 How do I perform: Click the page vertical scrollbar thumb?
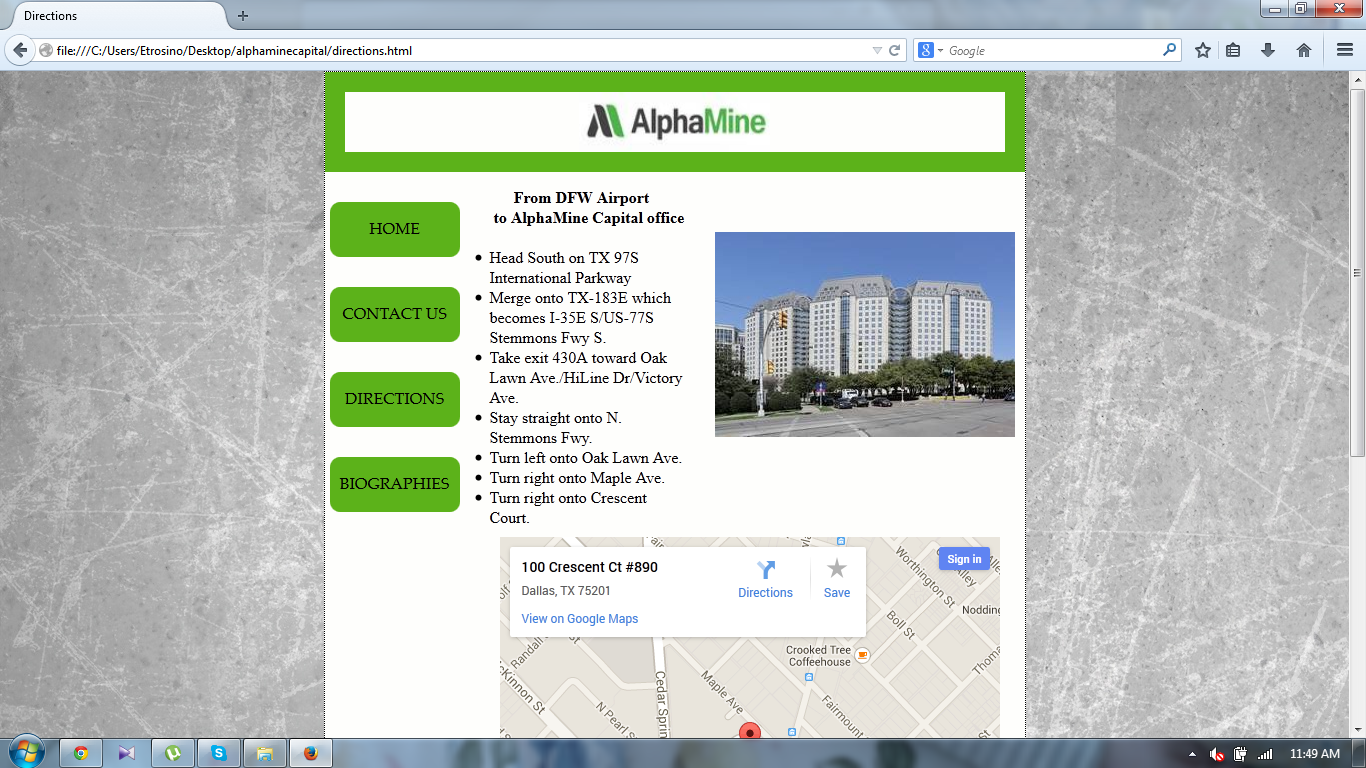1358,273
